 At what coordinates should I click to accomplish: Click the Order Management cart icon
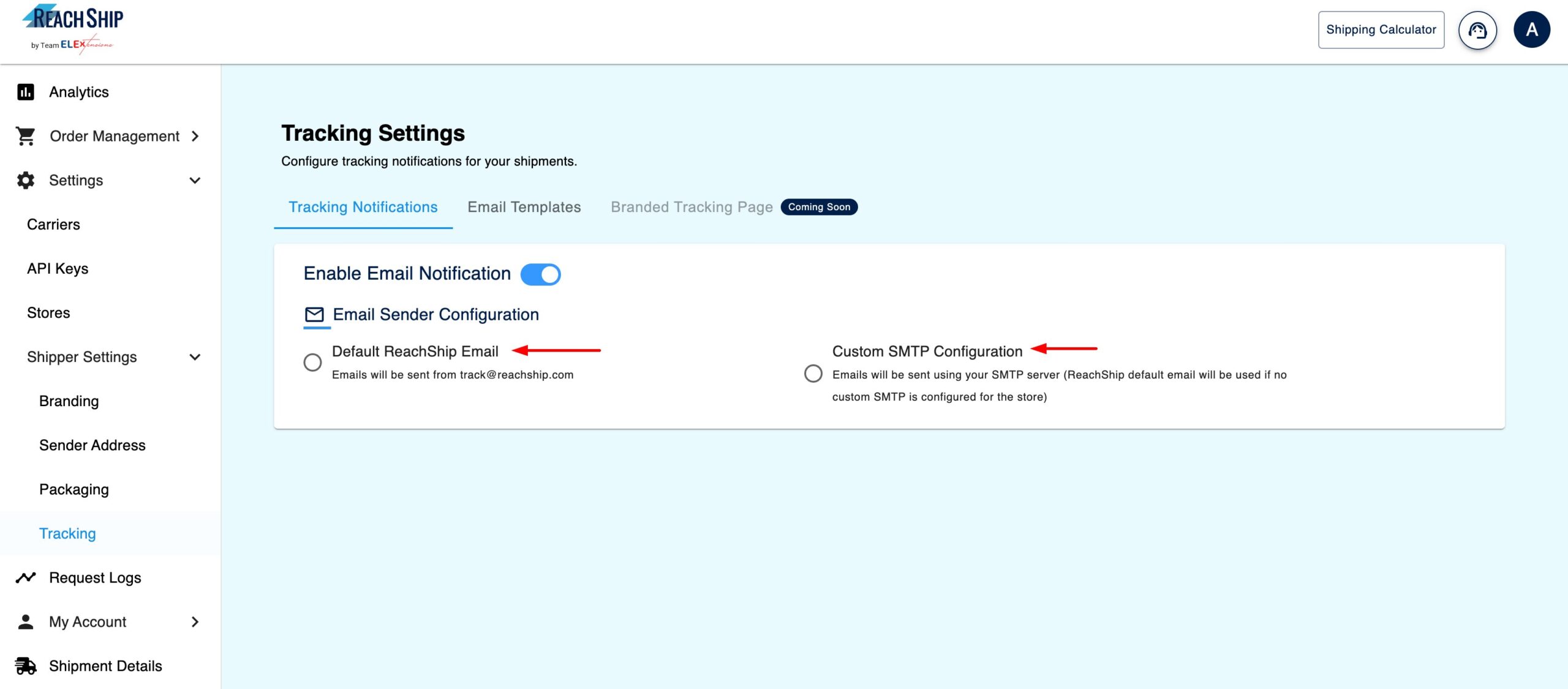[26, 136]
